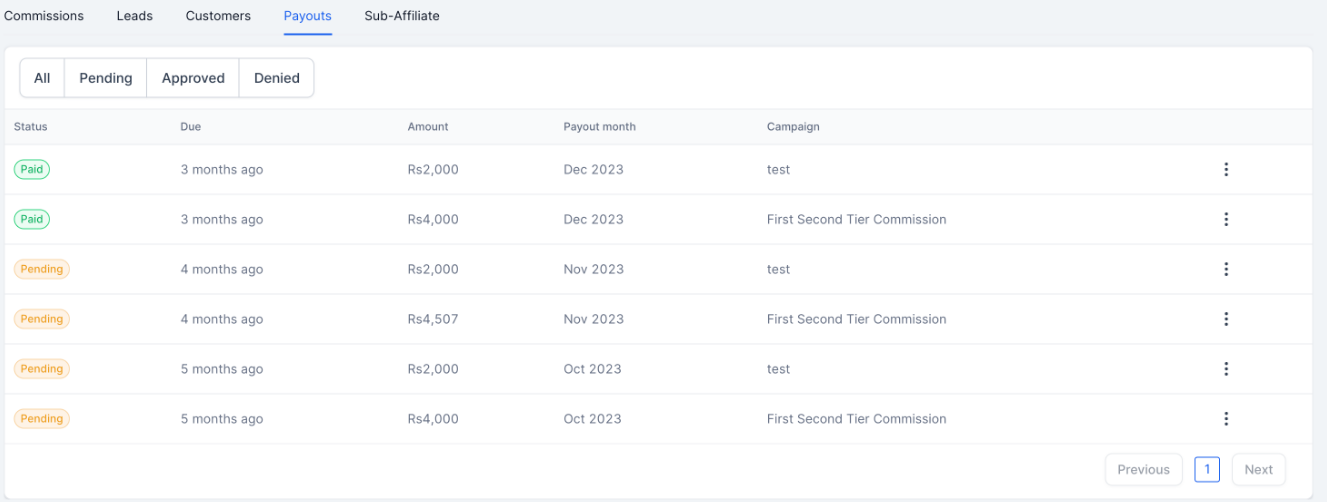Open kebab menu for Dec 2023 Rs4,000 payout
Viewport: 1327px width, 502px height.
point(1226,220)
